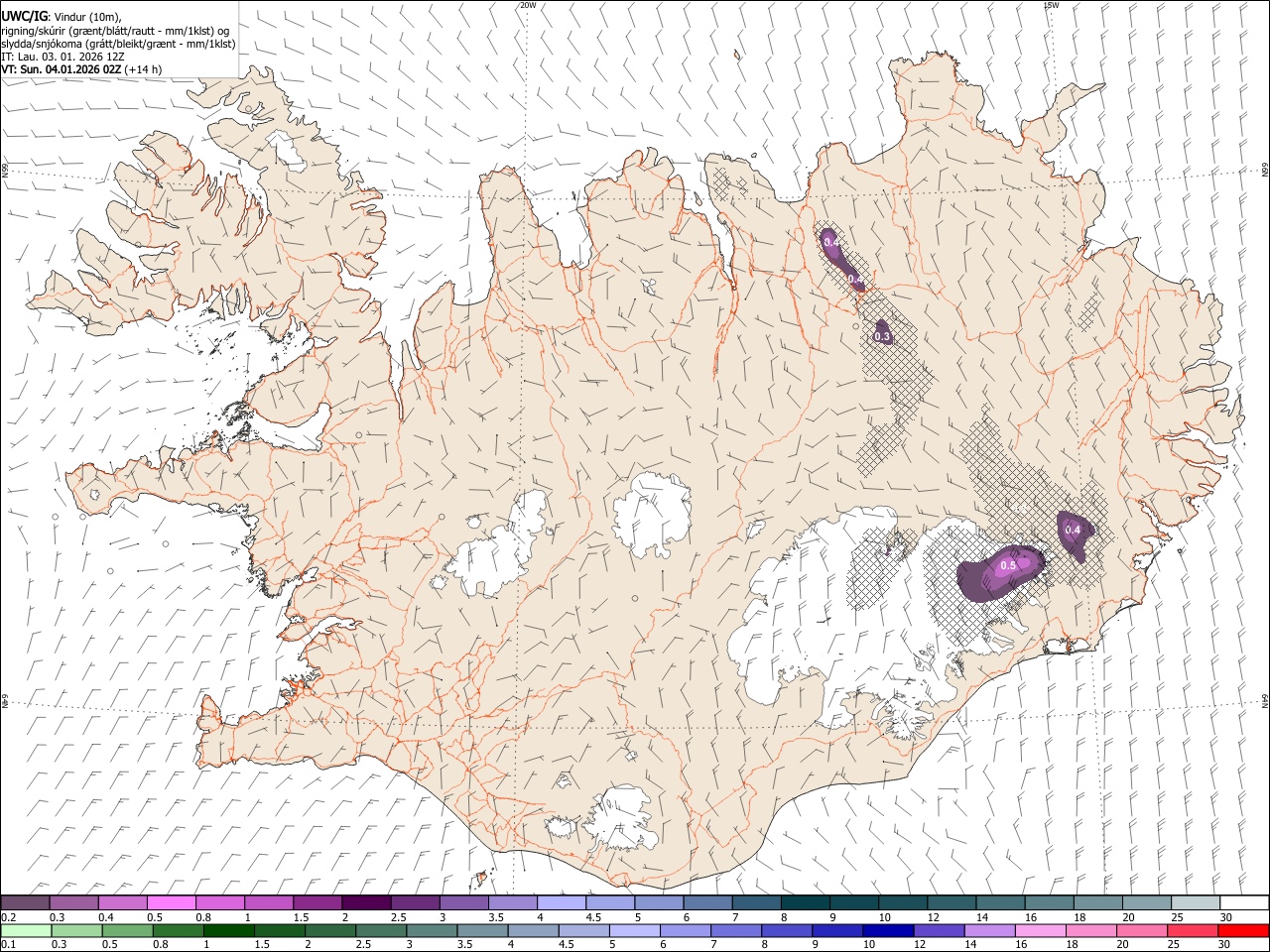Select the dusky mauve 0.2 legend swatch
This screenshot has width=1270, height=952.
coord(25,902)
